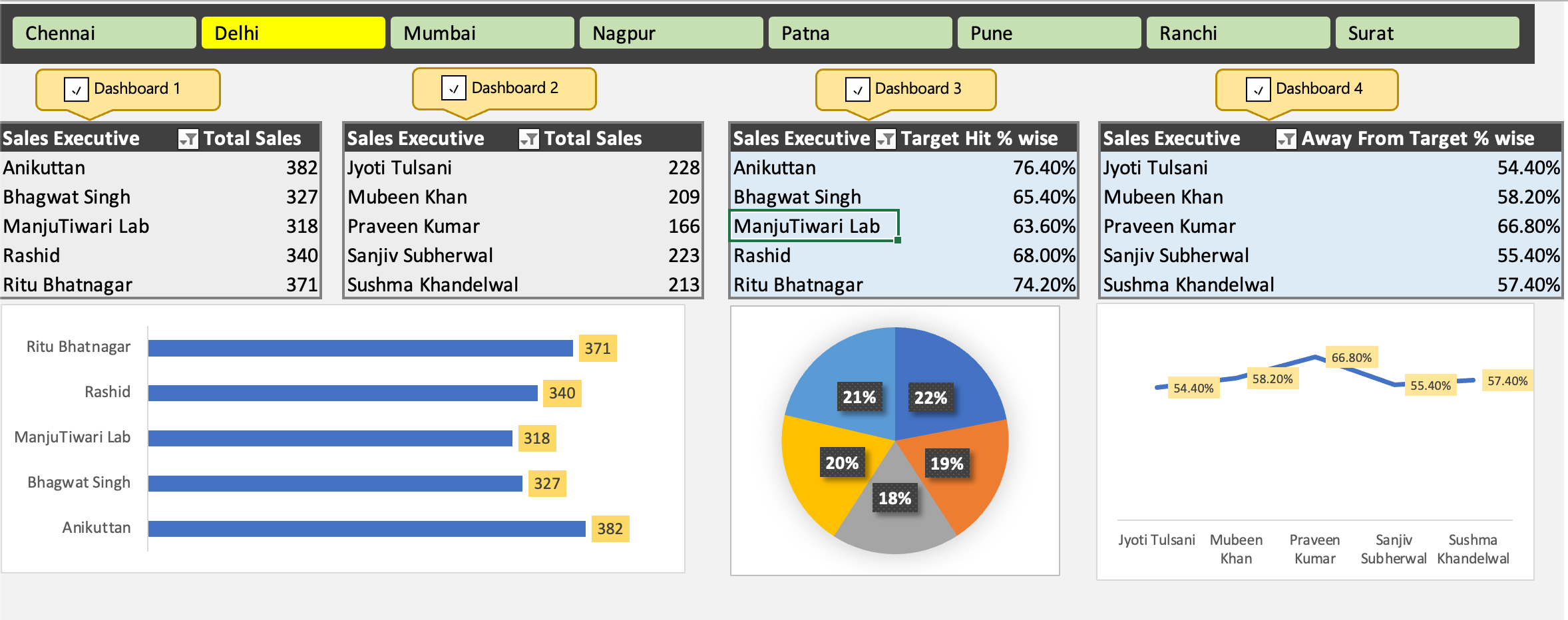Viewport: 1568px width, 620px height.
Task: Toggle the Dashboard 2 checkbox
Action: [x=453, y=87]
